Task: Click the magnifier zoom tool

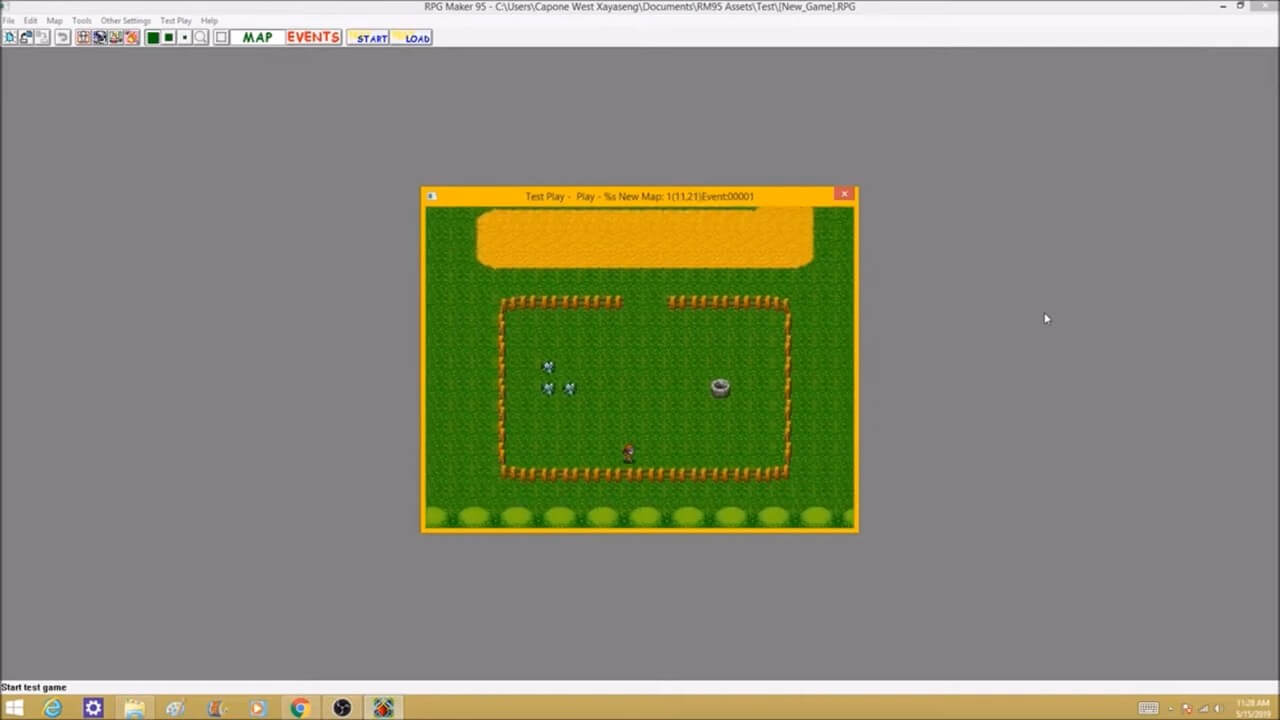Action: point(201,37)
